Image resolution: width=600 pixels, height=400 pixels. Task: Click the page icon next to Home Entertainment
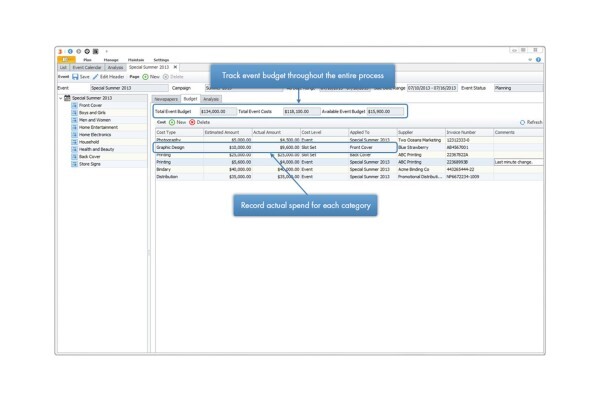(x=75, y=127)
